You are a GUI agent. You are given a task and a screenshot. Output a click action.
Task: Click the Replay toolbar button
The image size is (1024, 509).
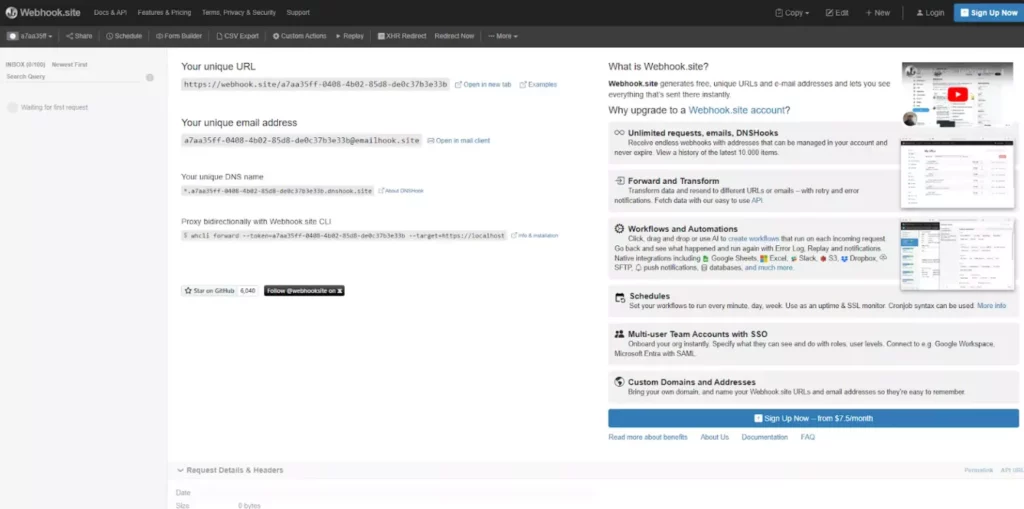(x=349, y=36)
